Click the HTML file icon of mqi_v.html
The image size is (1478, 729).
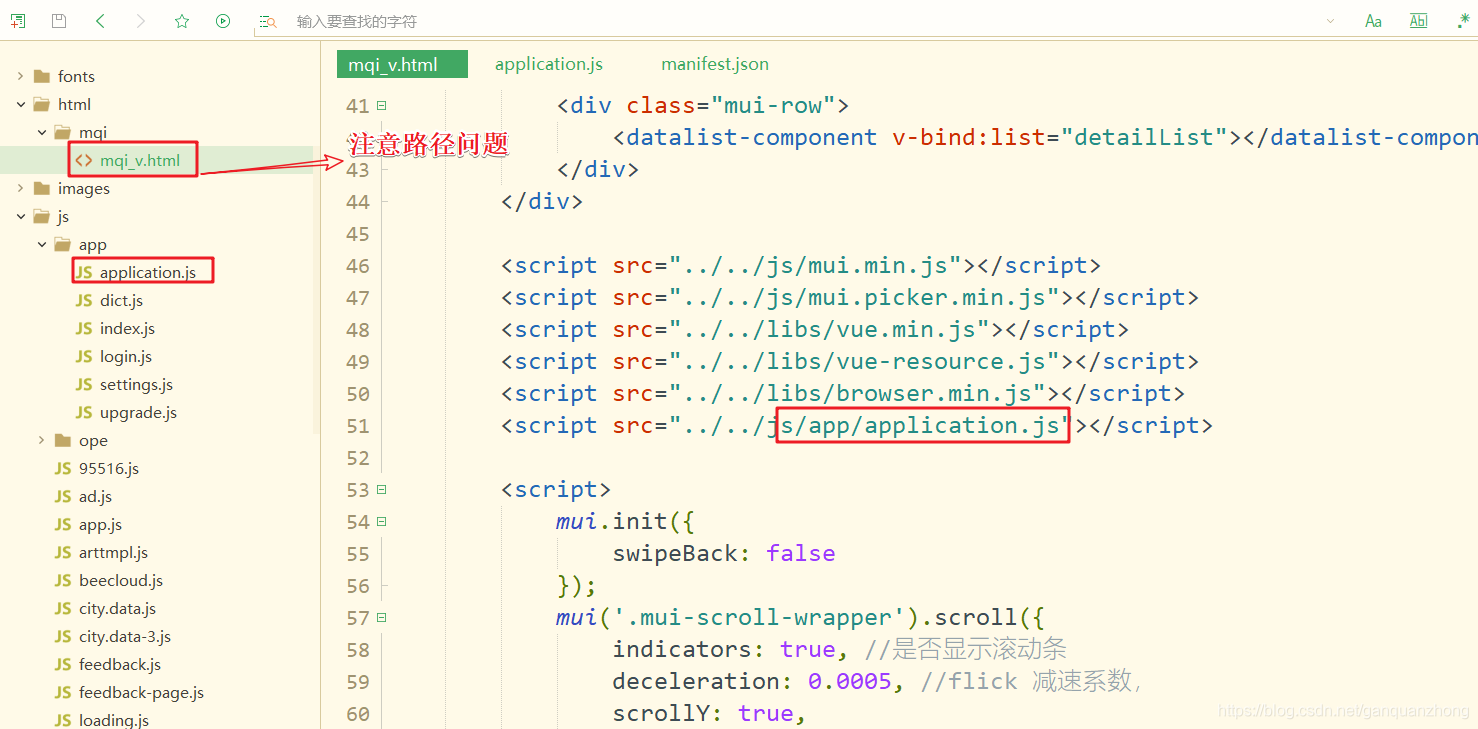point(84,160)
